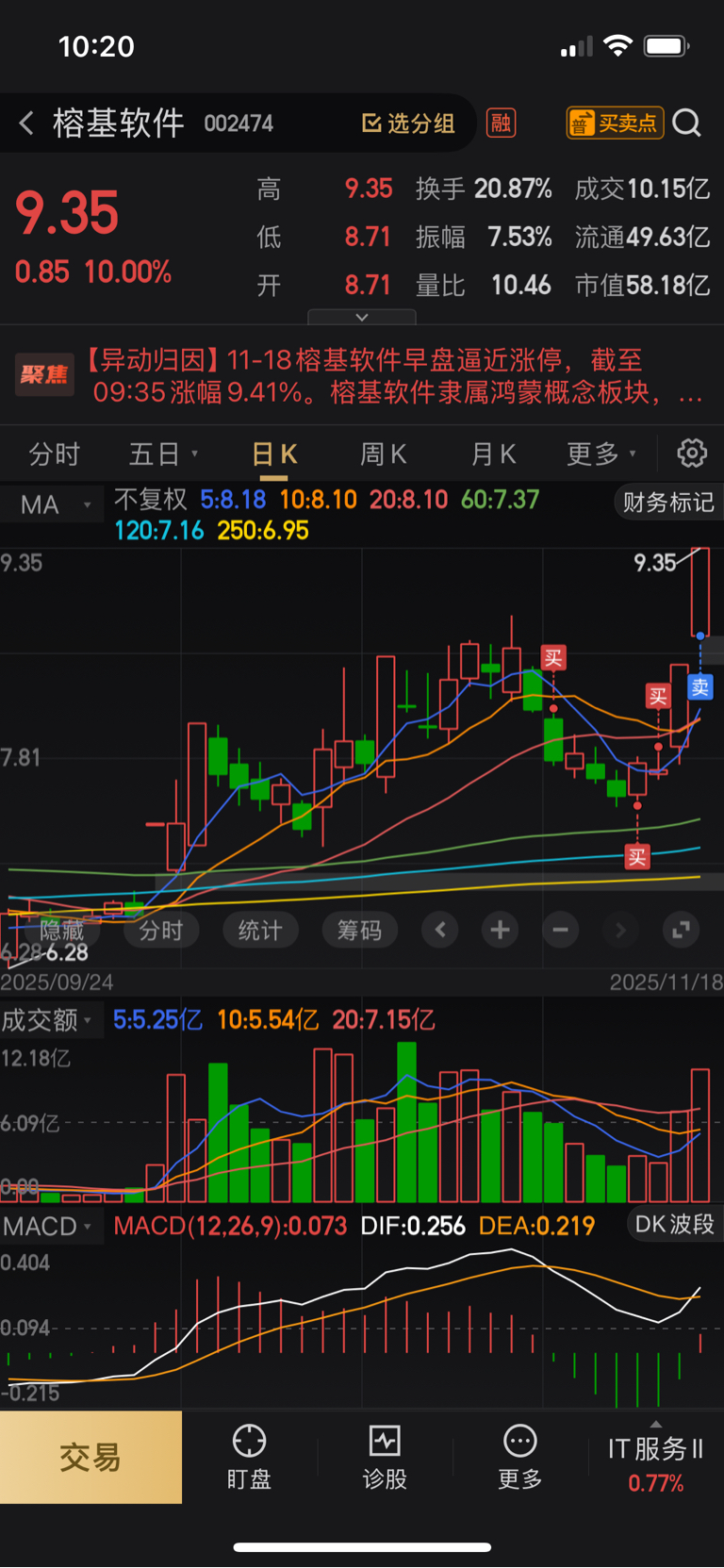Tap the lowest 买 marker on the chart

[x=637, y=857]
